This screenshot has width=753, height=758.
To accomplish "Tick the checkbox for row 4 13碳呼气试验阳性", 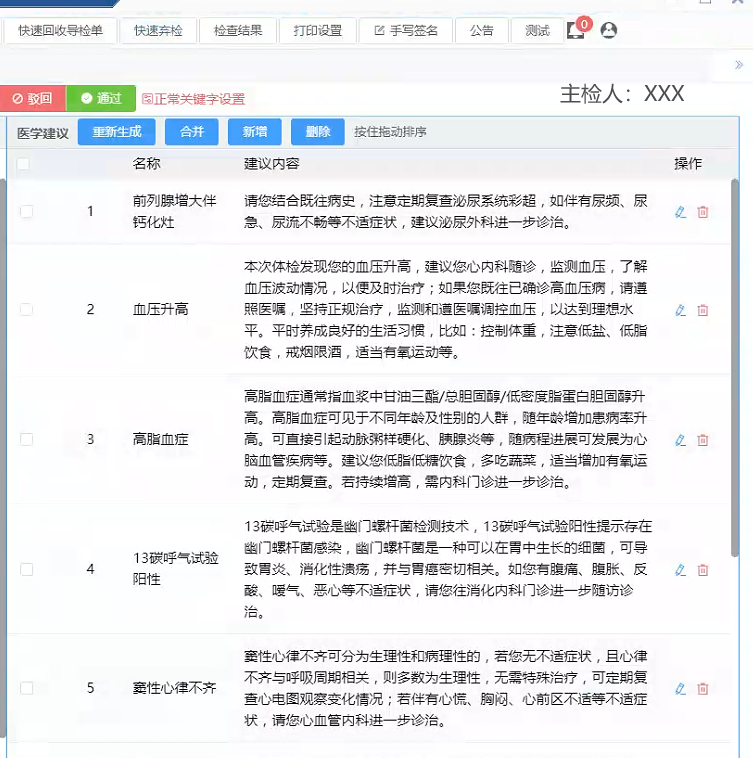I will tap(27, 569).
